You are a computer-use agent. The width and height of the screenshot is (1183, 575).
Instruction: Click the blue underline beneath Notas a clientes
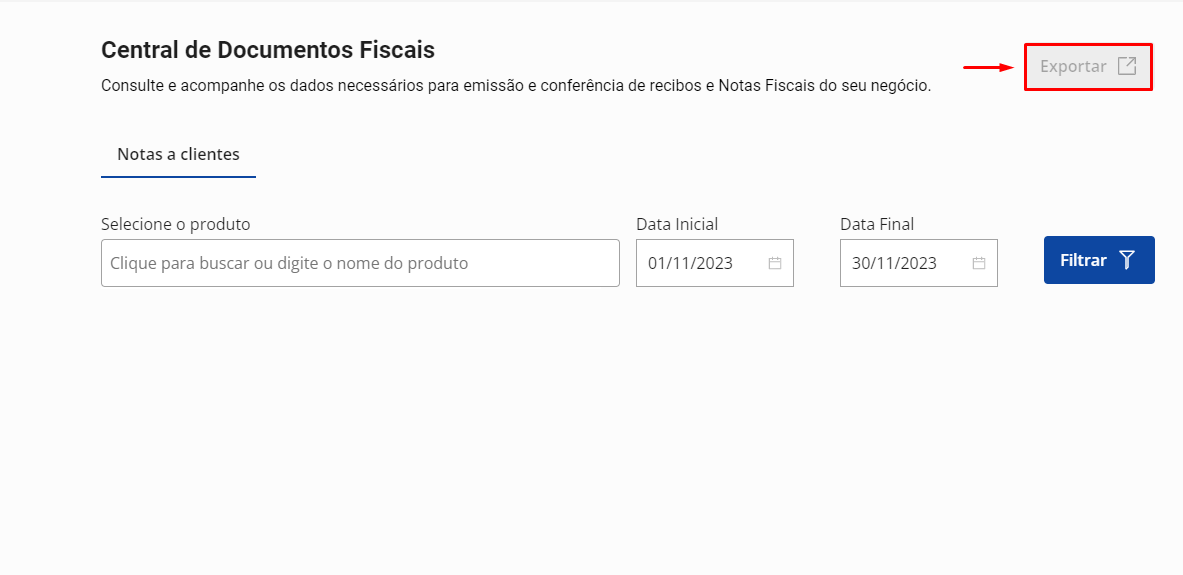[x=178, y=177]
